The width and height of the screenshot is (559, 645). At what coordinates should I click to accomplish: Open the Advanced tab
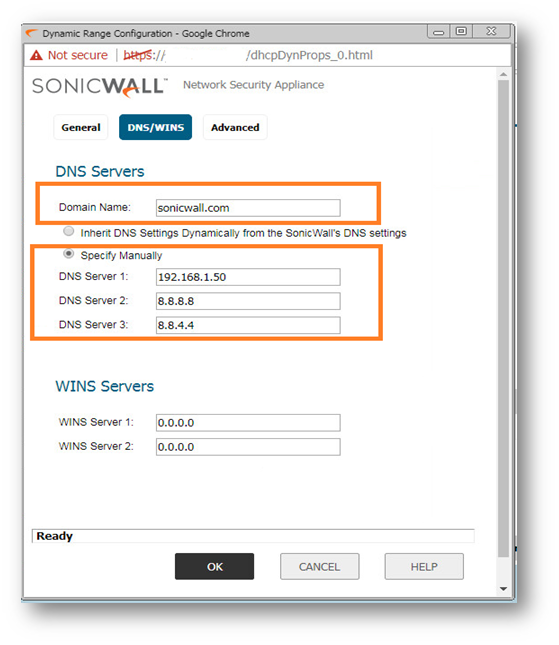click(235, 128)
